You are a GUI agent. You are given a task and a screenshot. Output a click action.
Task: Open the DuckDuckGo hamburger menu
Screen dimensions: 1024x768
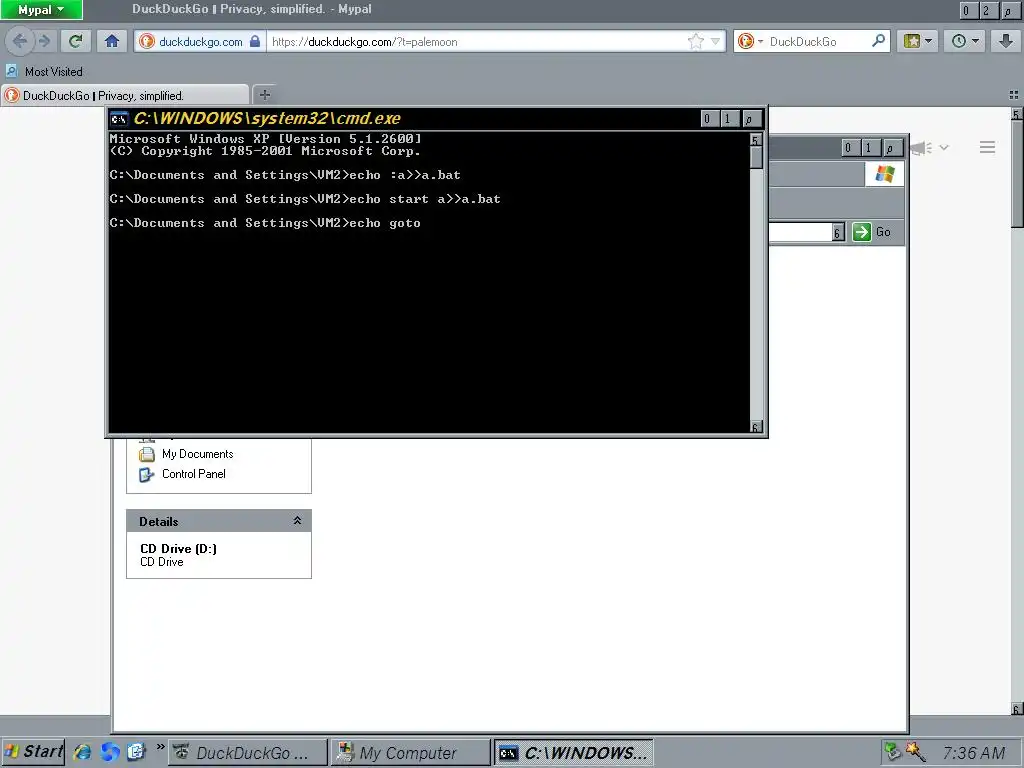pyautogui.click(x=987, y=148)
